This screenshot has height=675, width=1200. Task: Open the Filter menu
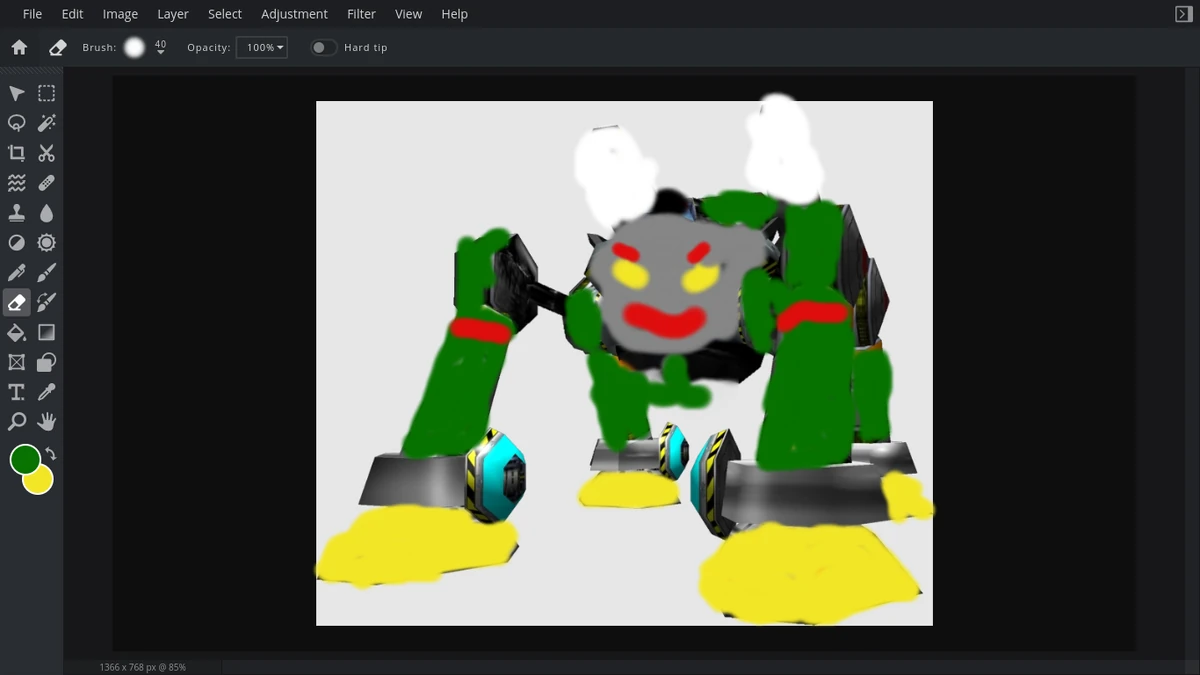pos(361,13)
